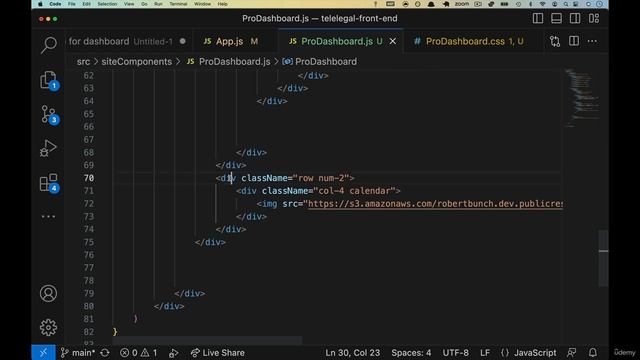Click the main* git branch indicator
Screen dimensions: 640x360
[x=78, y=353]
